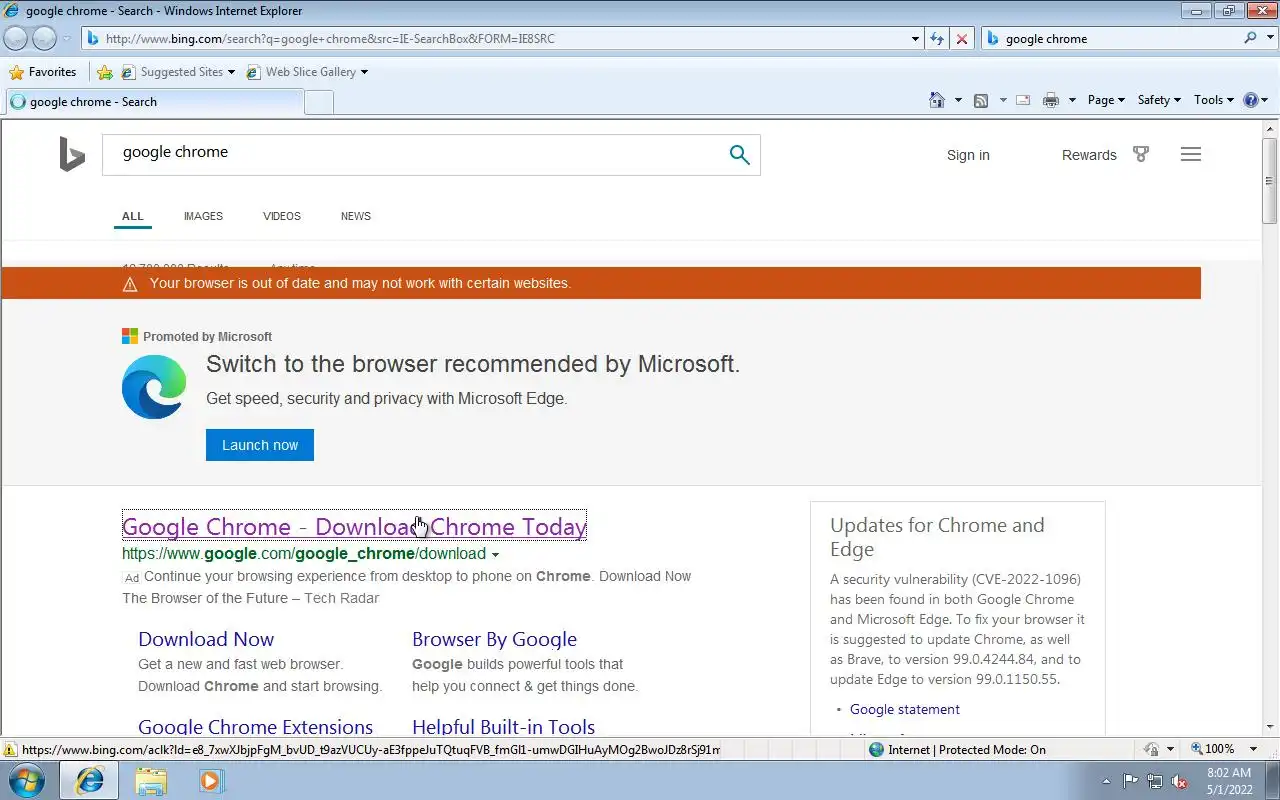The image size is (1280, 800).
Task: Click the Browser By Google sublink
Action: (494, 639)
